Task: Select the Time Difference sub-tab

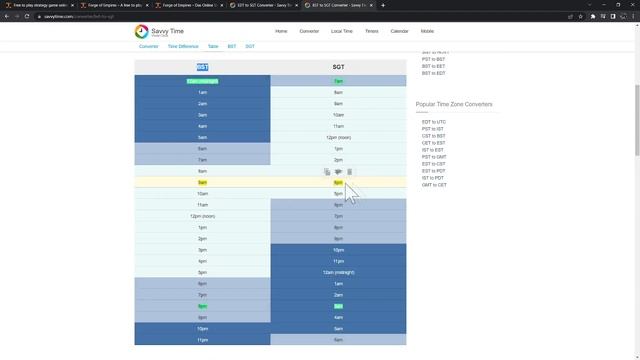Action: click(183, 46)
